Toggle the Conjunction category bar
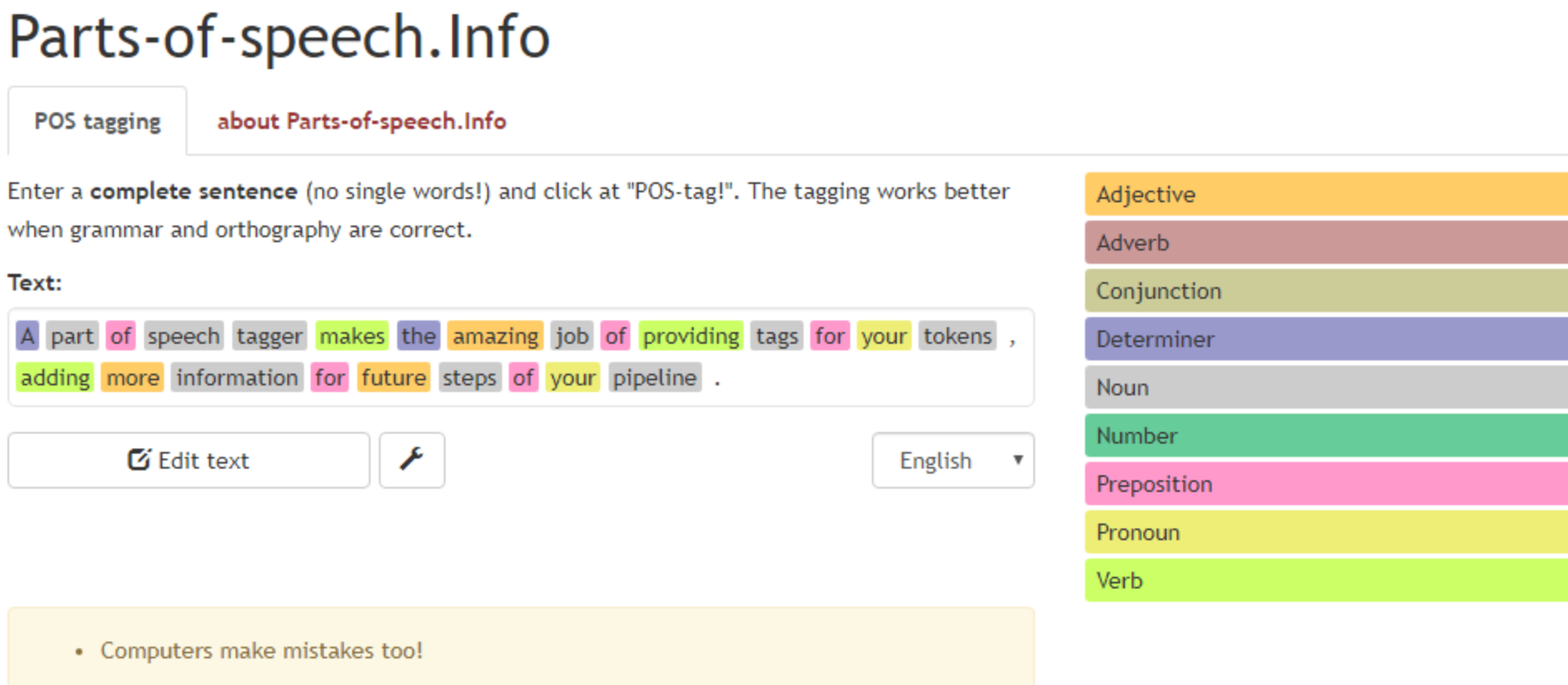This screenshot has width=1568, height=685. point(1326,290)
